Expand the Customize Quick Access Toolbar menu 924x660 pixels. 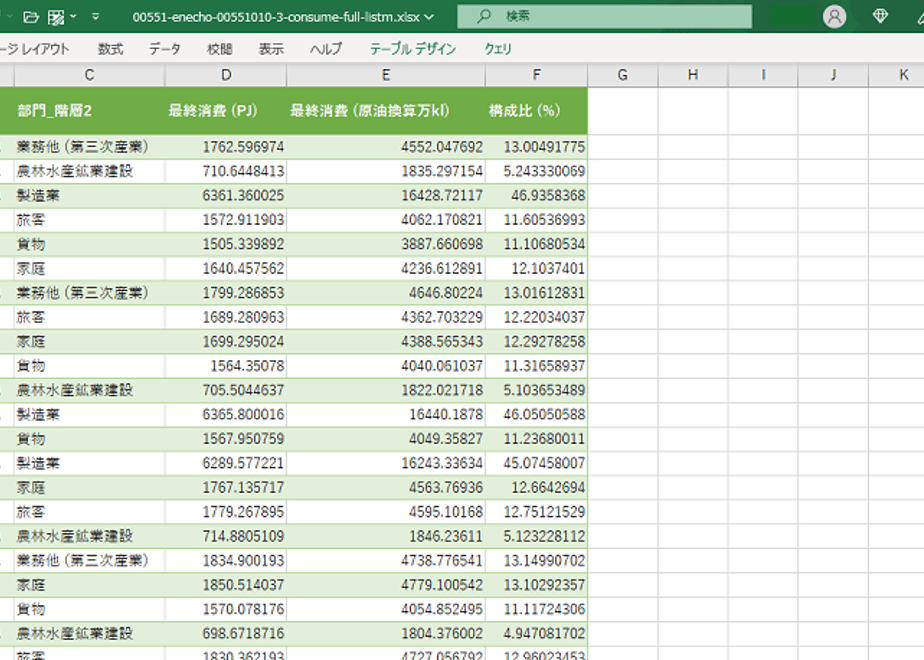click(95, 16)
